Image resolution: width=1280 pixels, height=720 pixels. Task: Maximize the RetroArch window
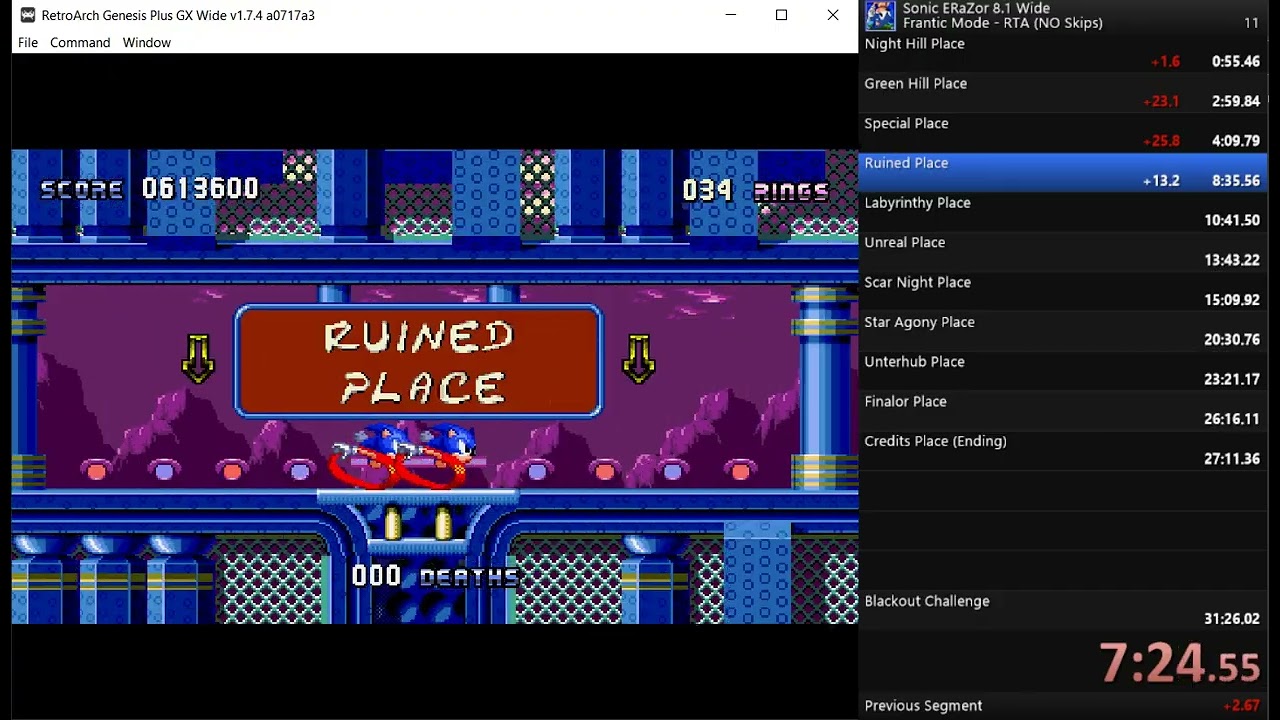point(781,15)
